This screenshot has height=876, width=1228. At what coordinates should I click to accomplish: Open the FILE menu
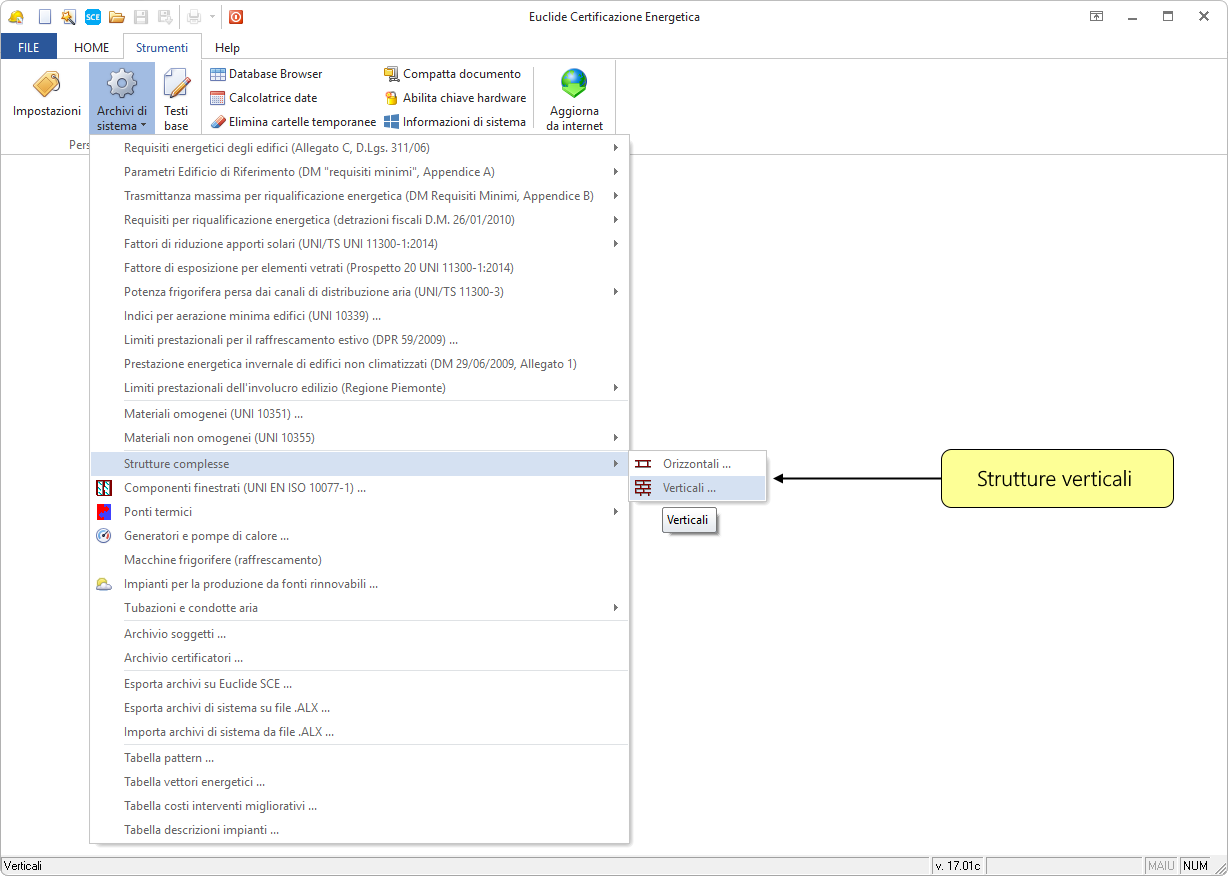pyautogui.click(x=29, y=48)
